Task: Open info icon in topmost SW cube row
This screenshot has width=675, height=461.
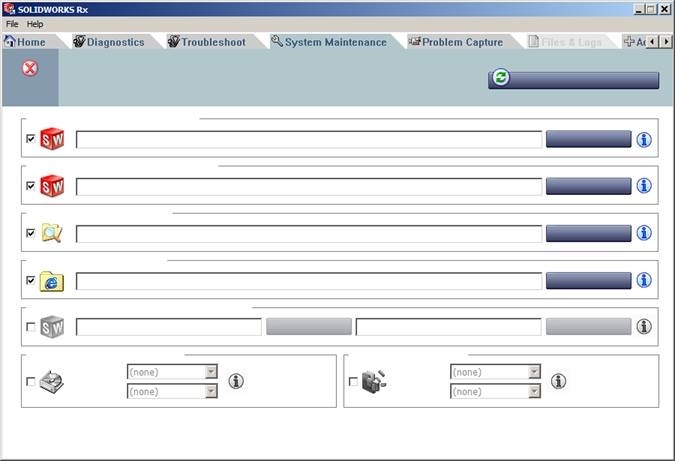Action: coord(644,139)
